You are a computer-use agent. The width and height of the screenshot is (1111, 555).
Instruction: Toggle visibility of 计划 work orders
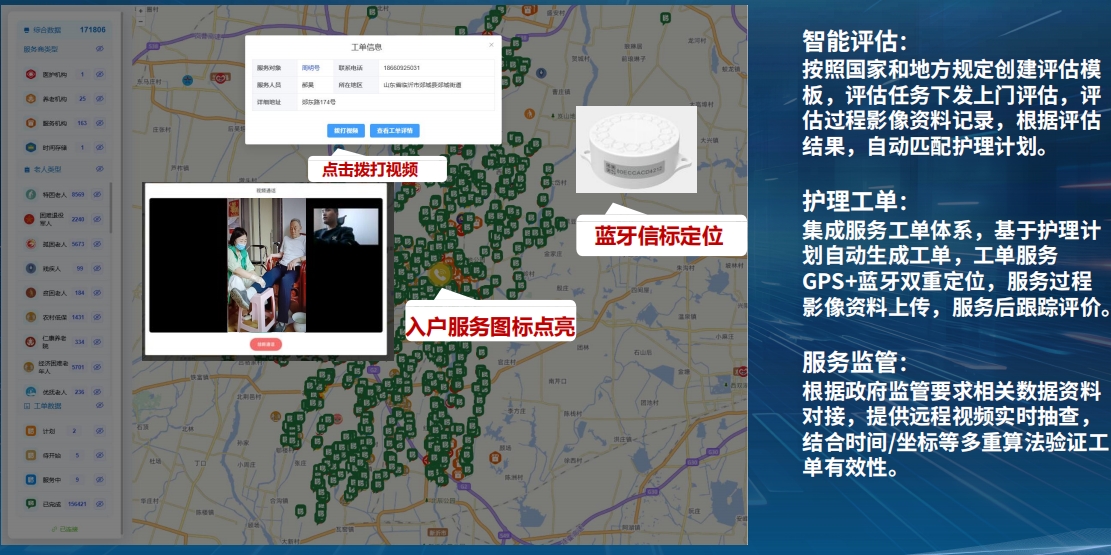(x=99, y=431)
